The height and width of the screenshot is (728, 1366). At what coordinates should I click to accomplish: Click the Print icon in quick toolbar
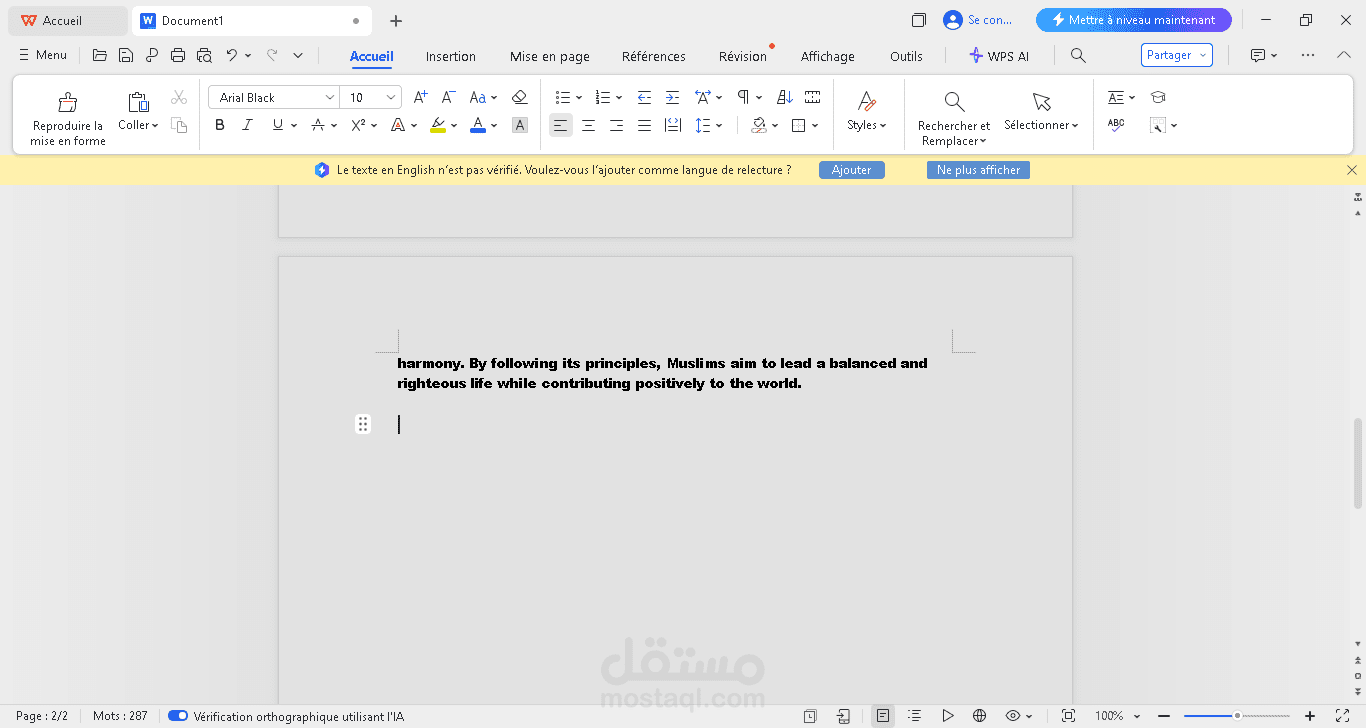178,55
